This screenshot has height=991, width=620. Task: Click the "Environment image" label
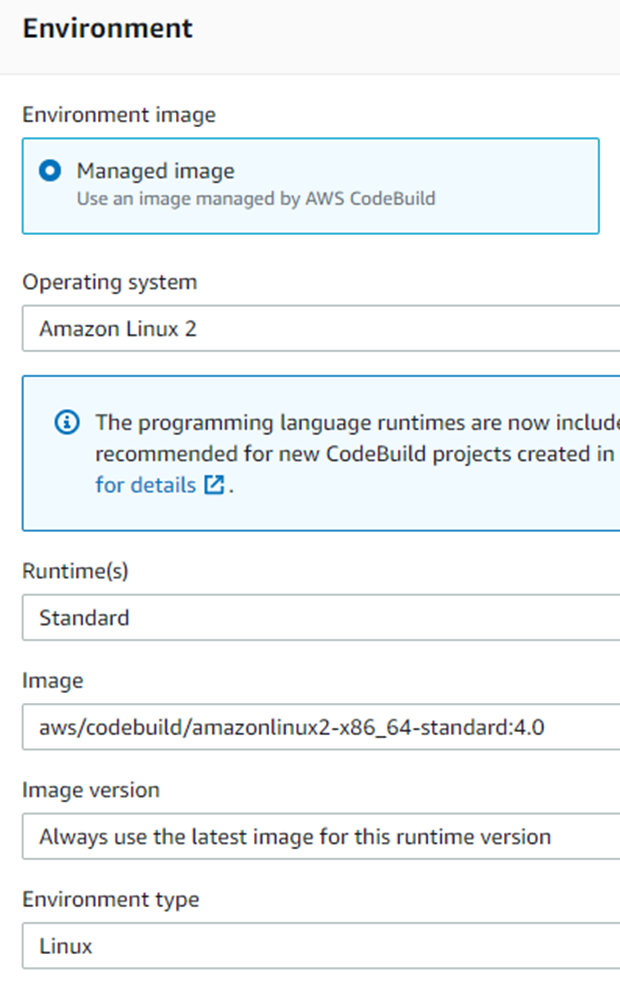coord(119,115)
